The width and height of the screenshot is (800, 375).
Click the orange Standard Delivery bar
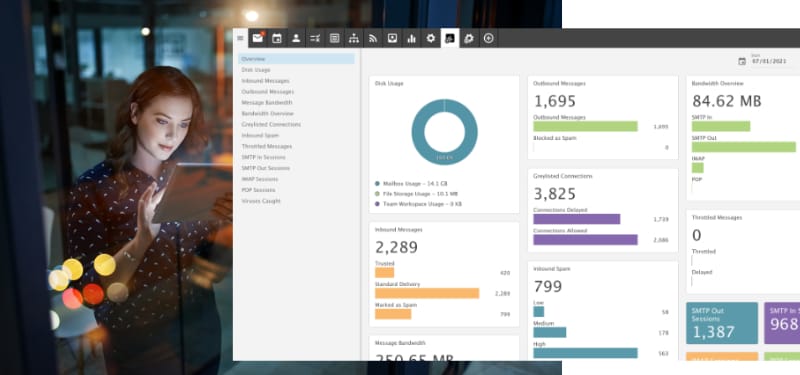427,293
